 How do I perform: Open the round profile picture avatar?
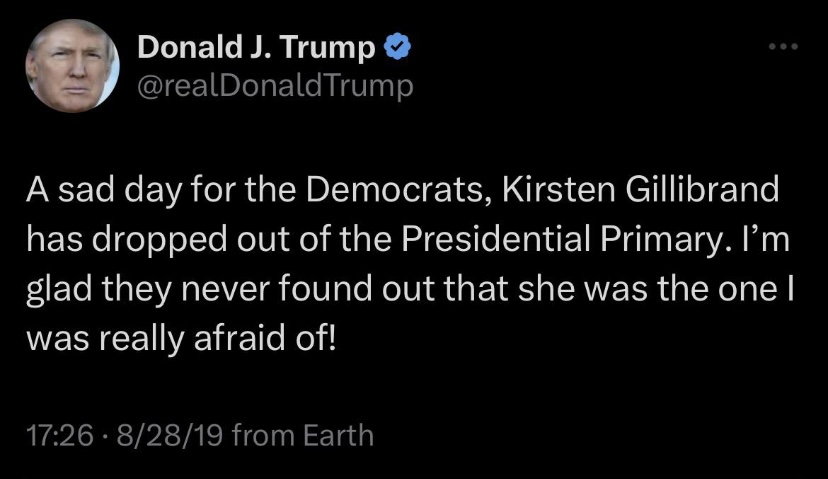click(72, 66)
